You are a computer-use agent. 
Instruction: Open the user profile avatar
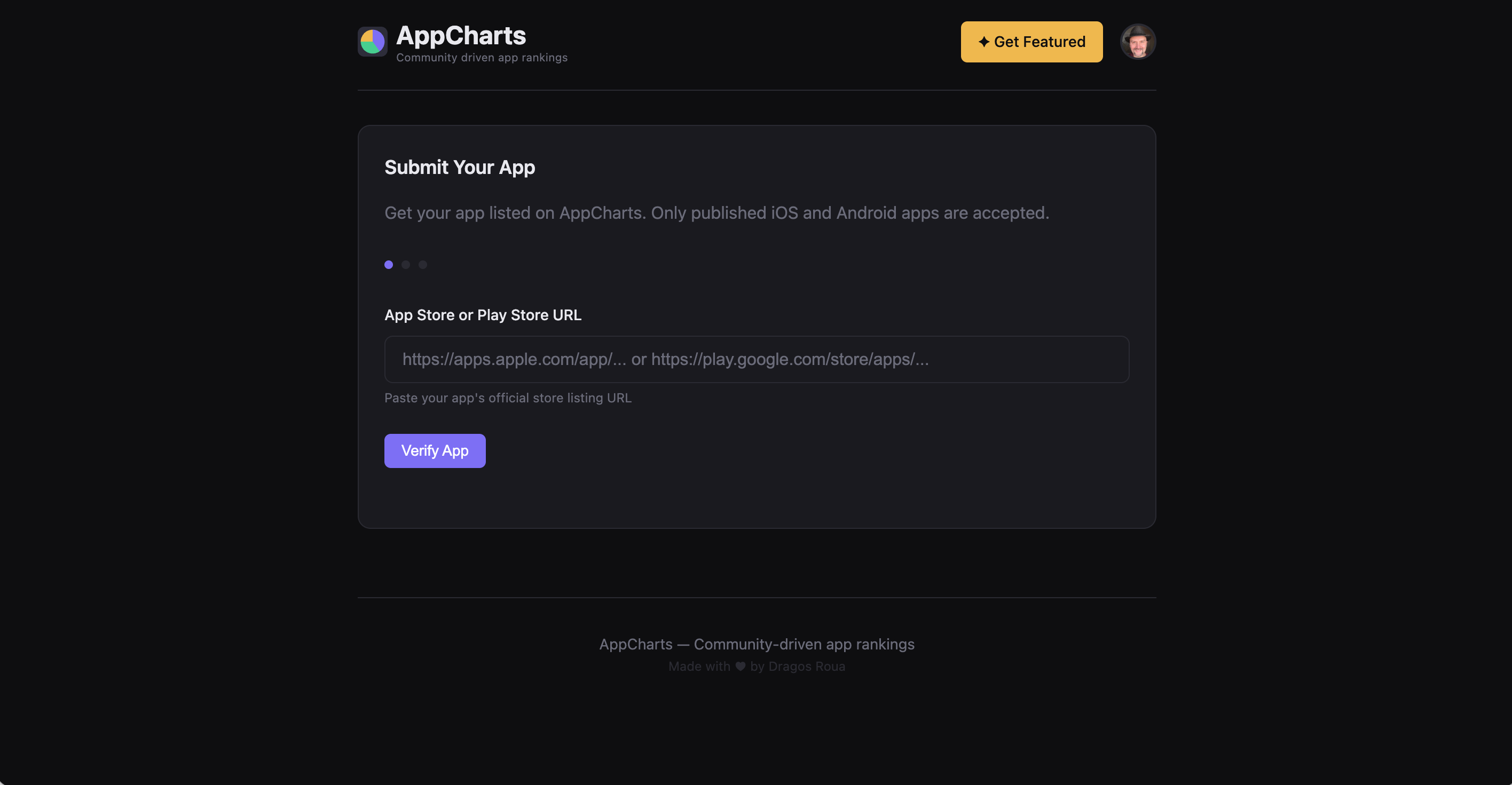[x=1138, y=42]
